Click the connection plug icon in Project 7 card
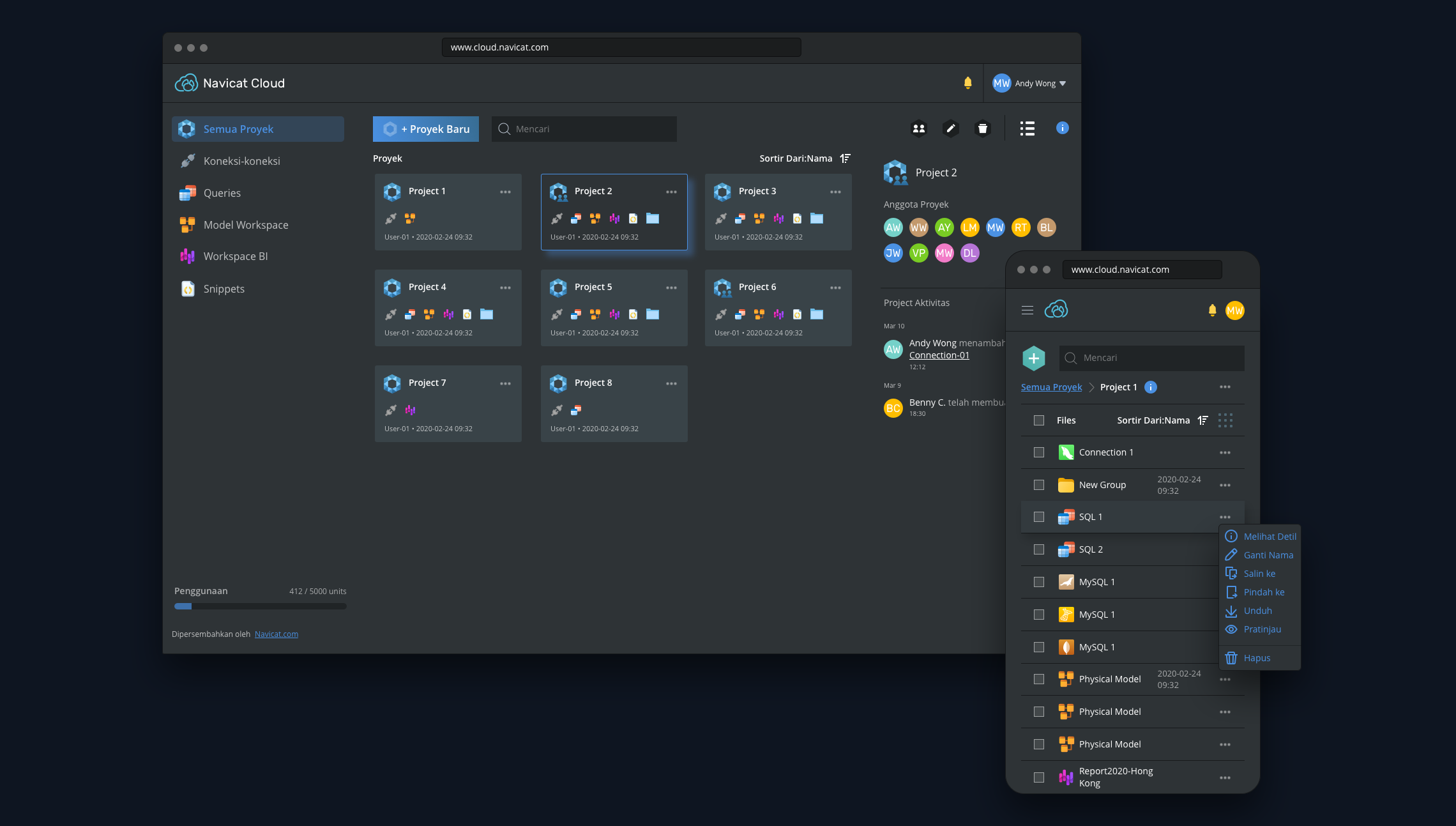Image resolution: width=1456 pixels, height=826 pixels. pos(391,410)
